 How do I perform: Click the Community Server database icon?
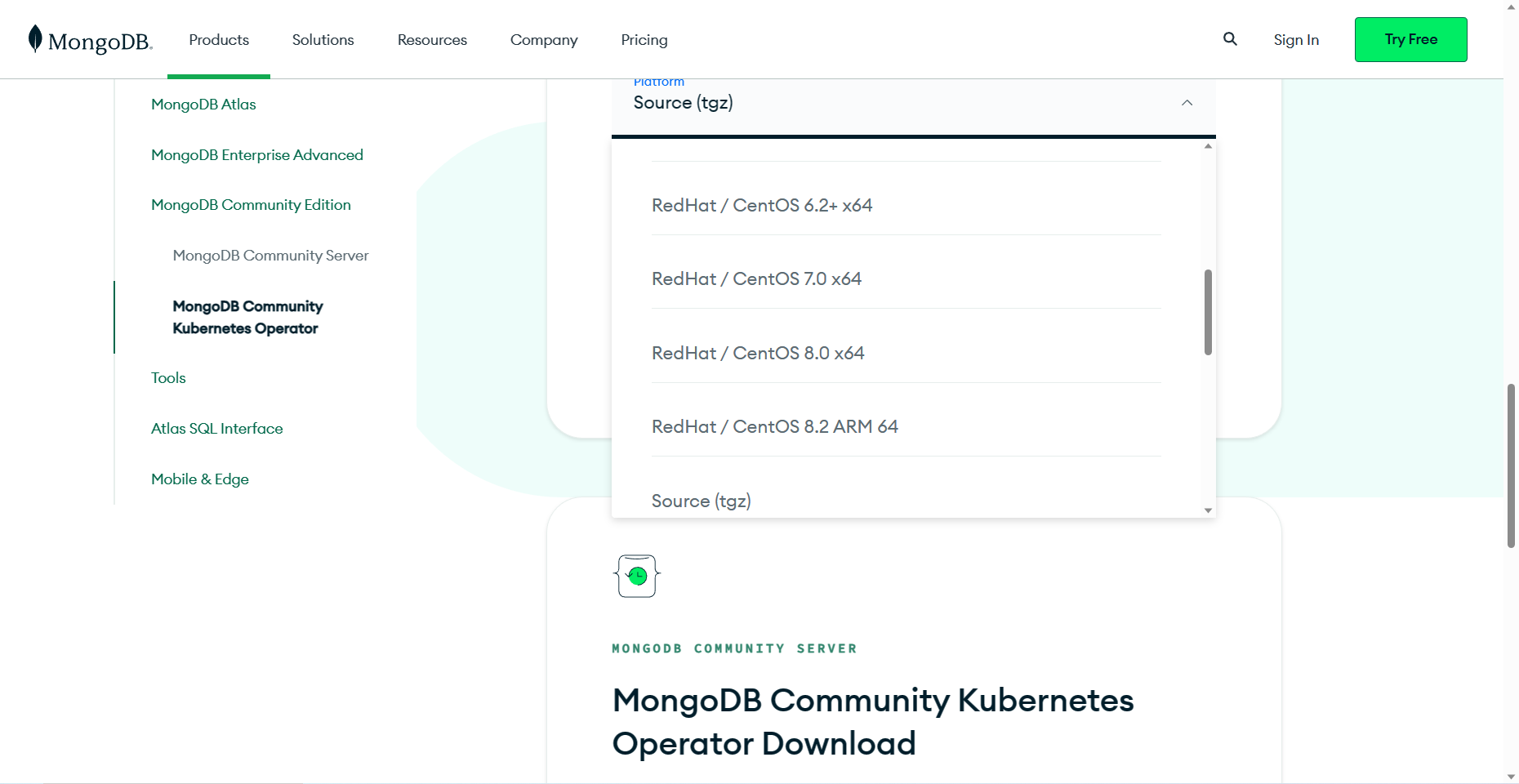coord(637,576)
